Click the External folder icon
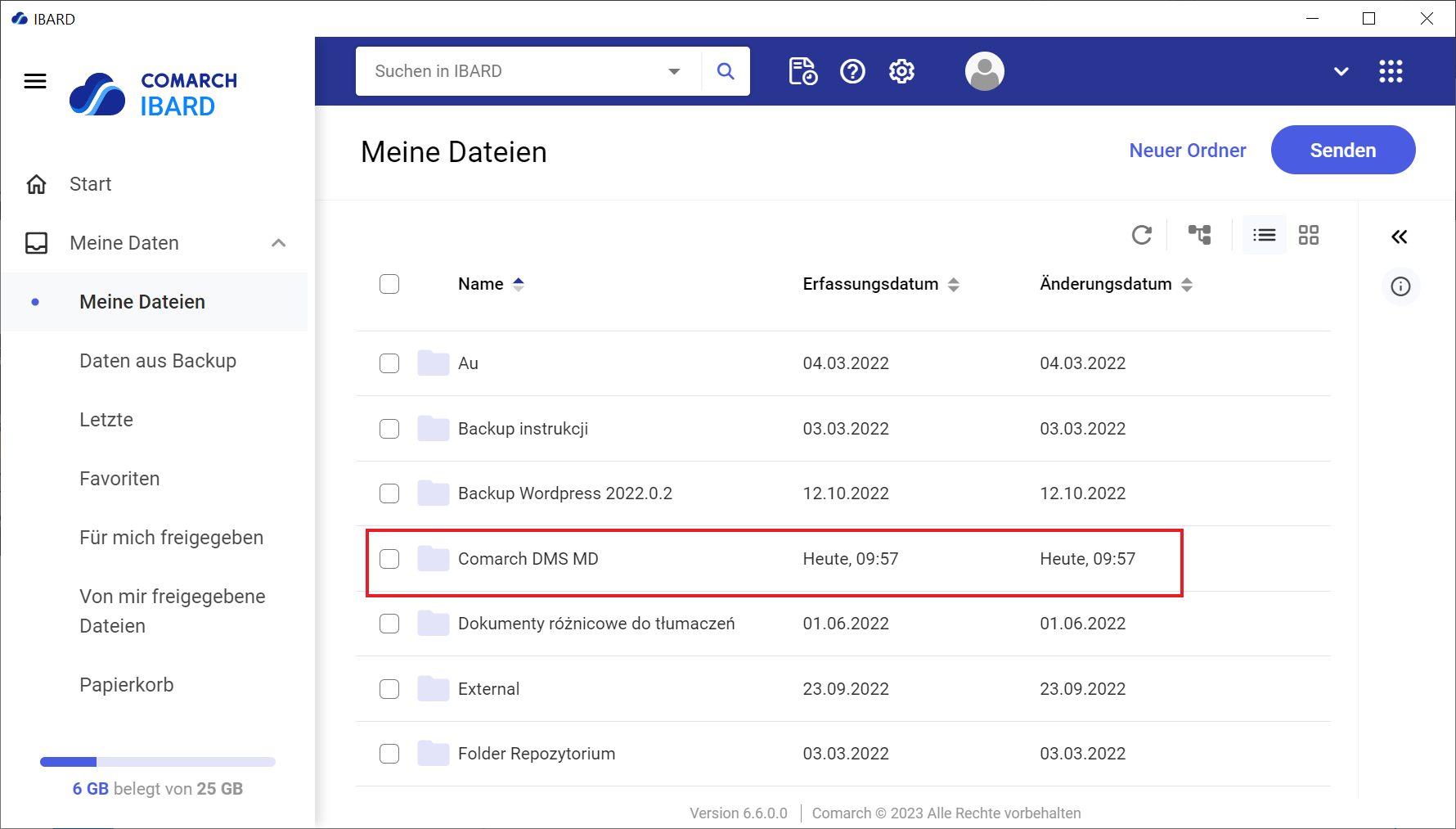1456x829 pixels. (434, 689)
